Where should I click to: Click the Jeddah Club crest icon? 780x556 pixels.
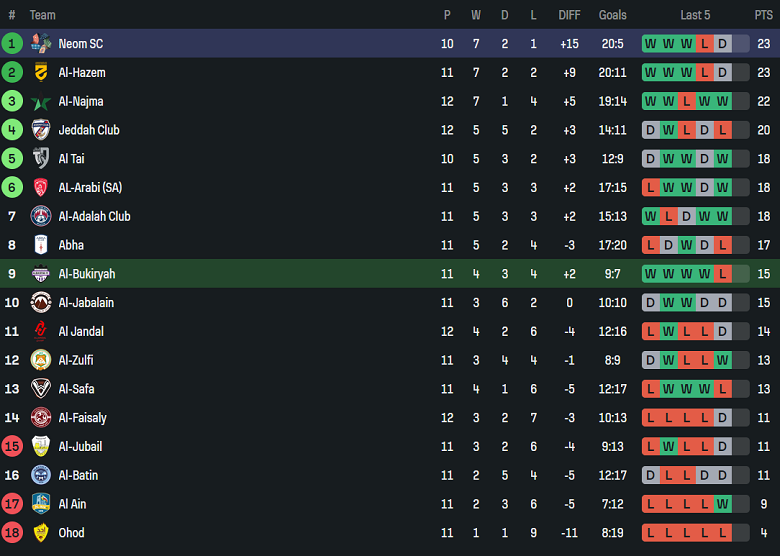(41, 130)
